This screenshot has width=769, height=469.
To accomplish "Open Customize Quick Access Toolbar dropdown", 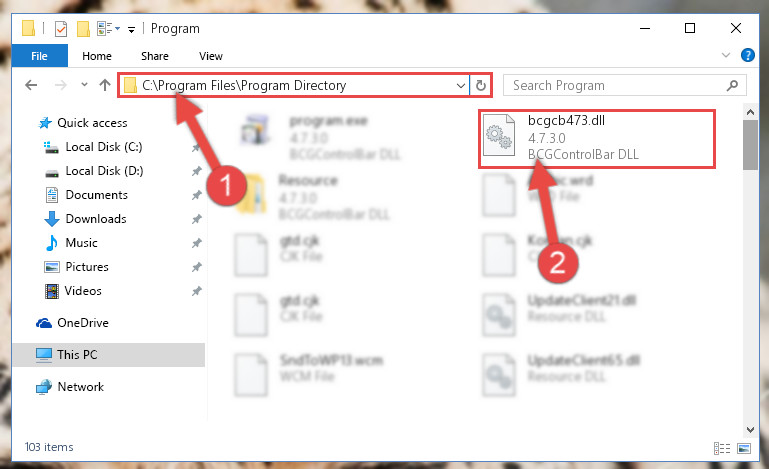I will coord(131,30).
